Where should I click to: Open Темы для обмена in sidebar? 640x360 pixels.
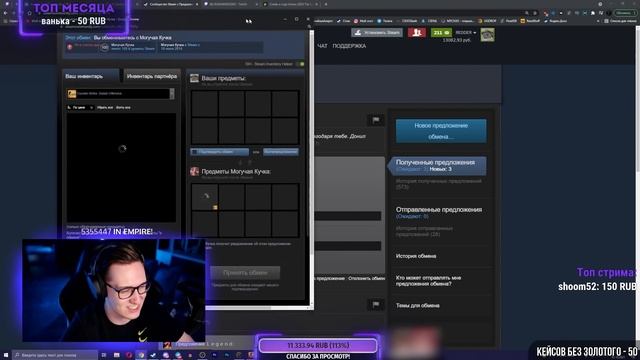tap(418, 306)
